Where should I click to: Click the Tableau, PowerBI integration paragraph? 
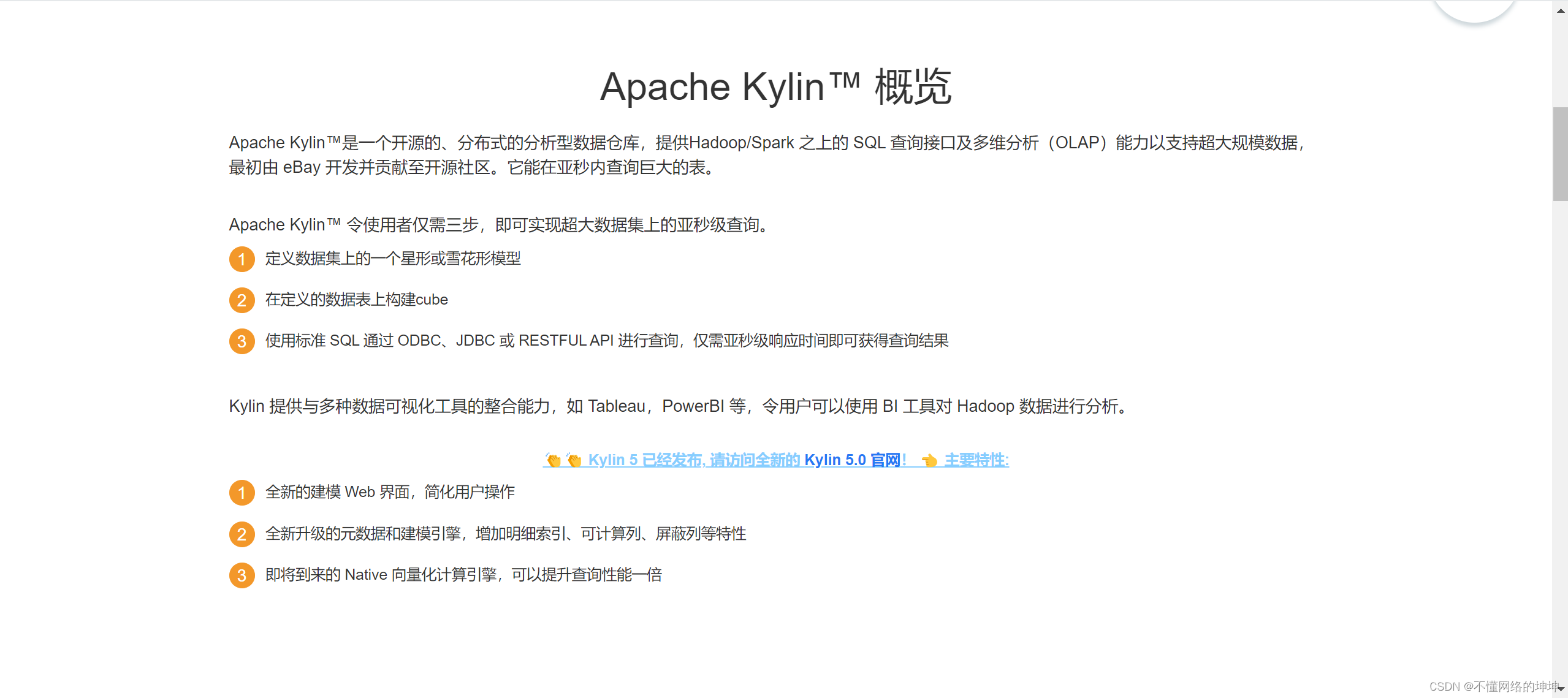(x=677, y=406)
